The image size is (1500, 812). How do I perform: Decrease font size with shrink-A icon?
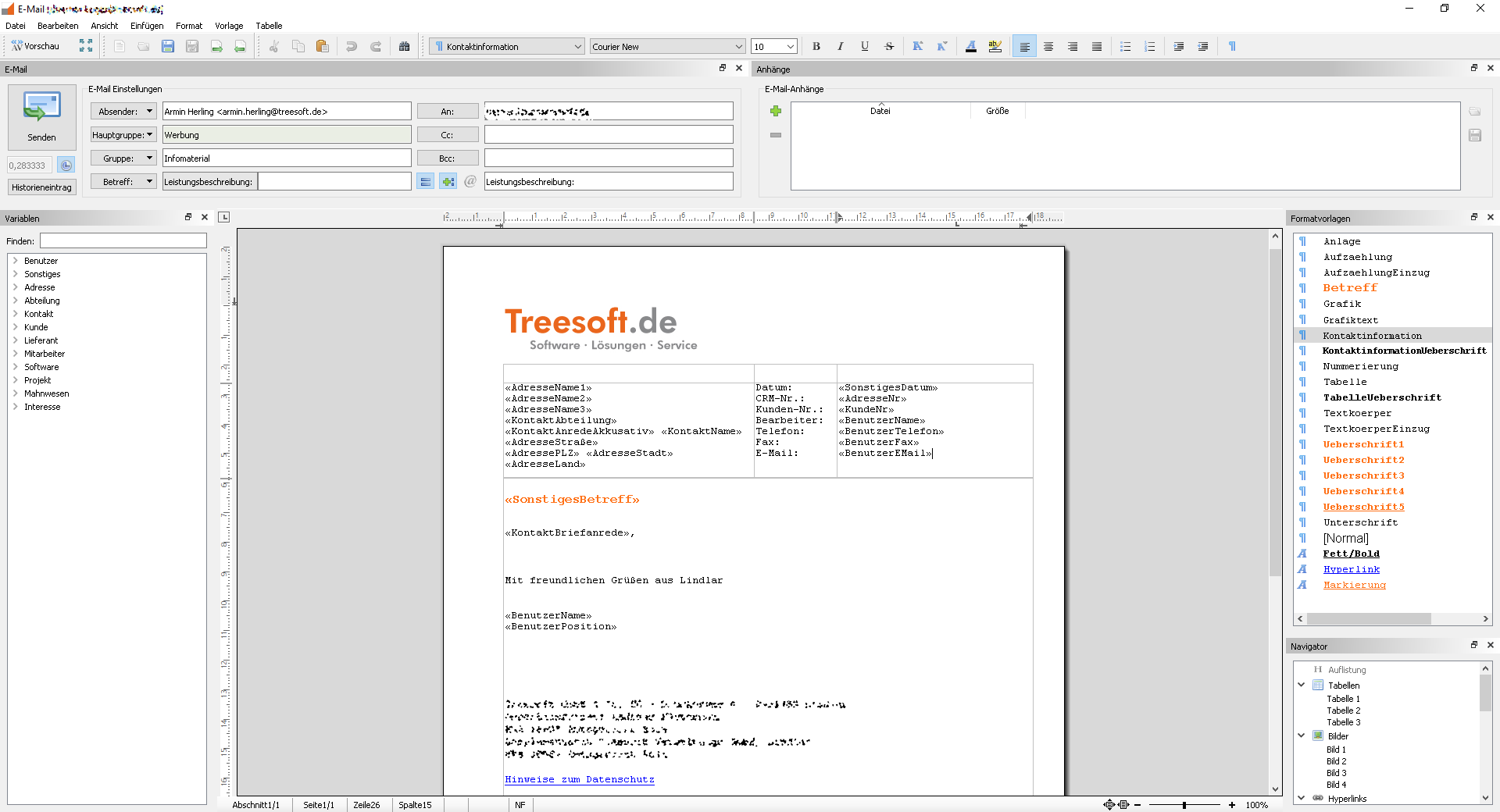[942, 46]
